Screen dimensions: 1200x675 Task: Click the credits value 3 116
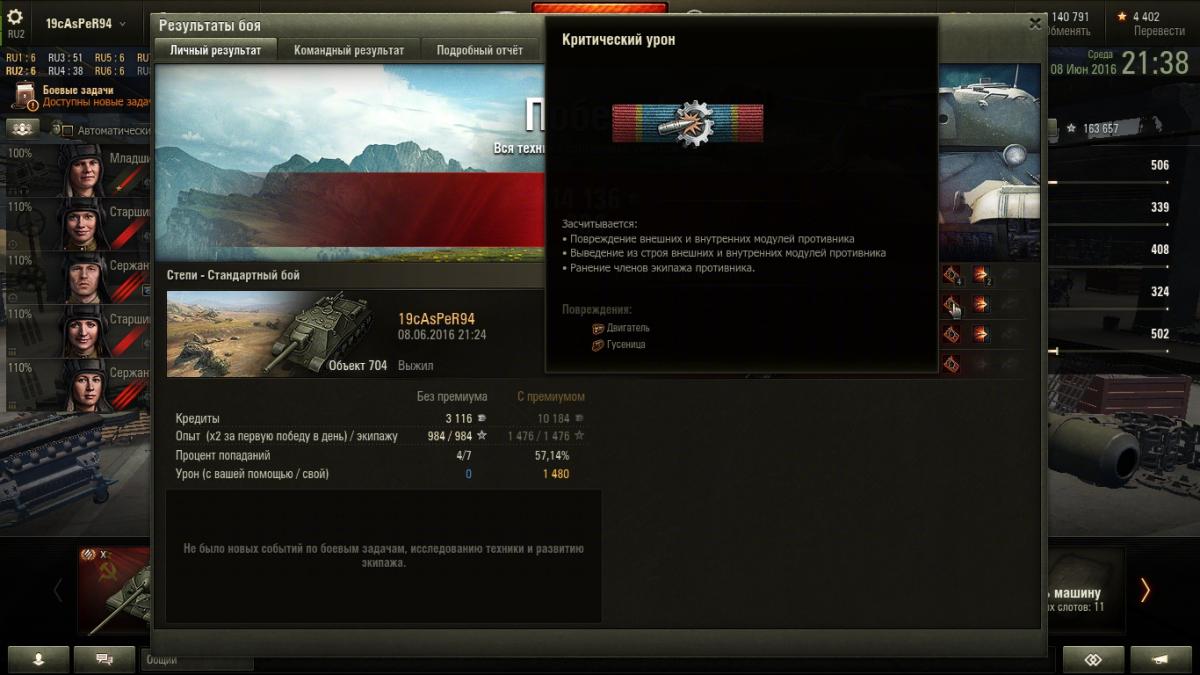pos(459,419)
